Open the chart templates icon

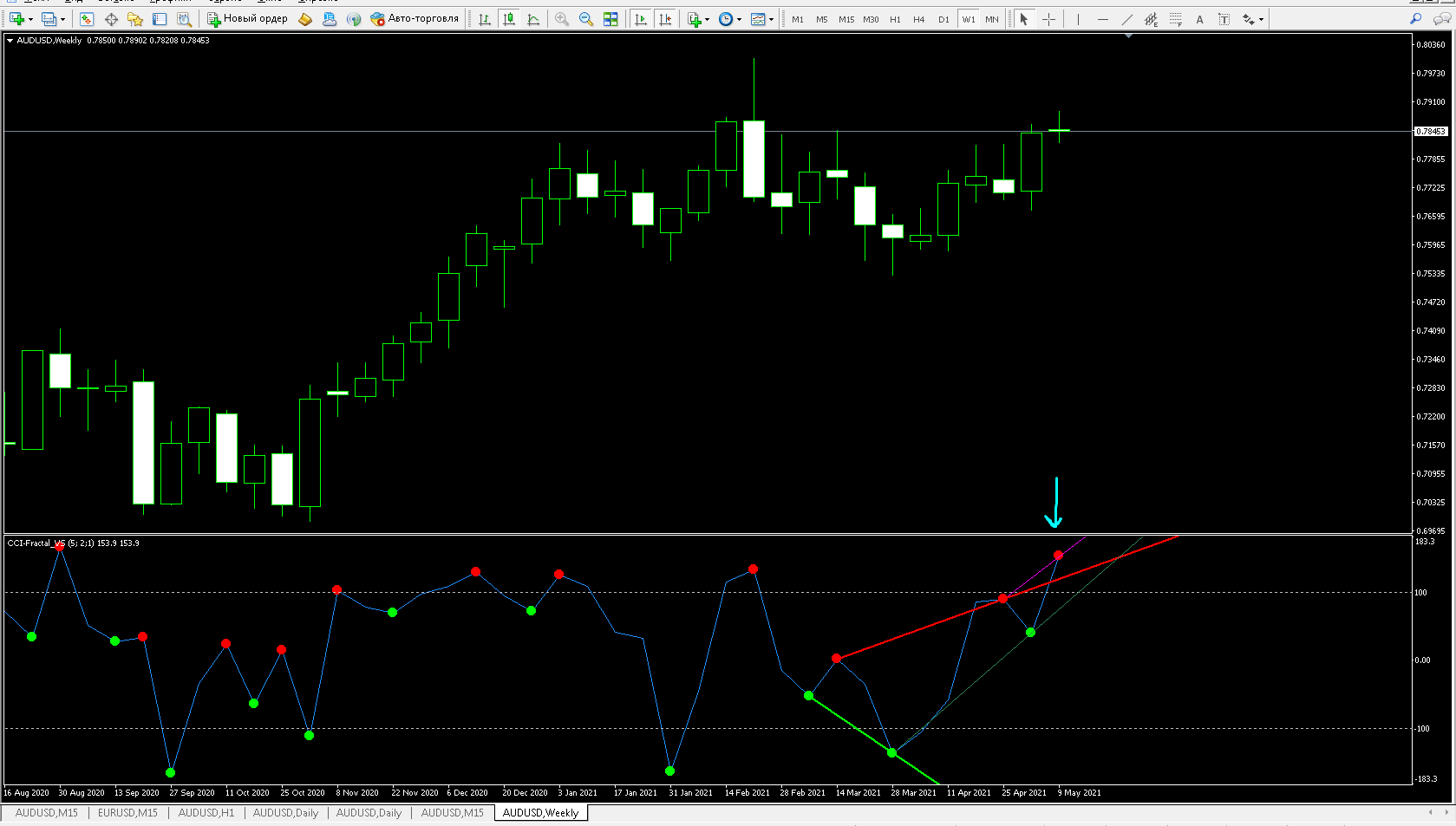758,19
